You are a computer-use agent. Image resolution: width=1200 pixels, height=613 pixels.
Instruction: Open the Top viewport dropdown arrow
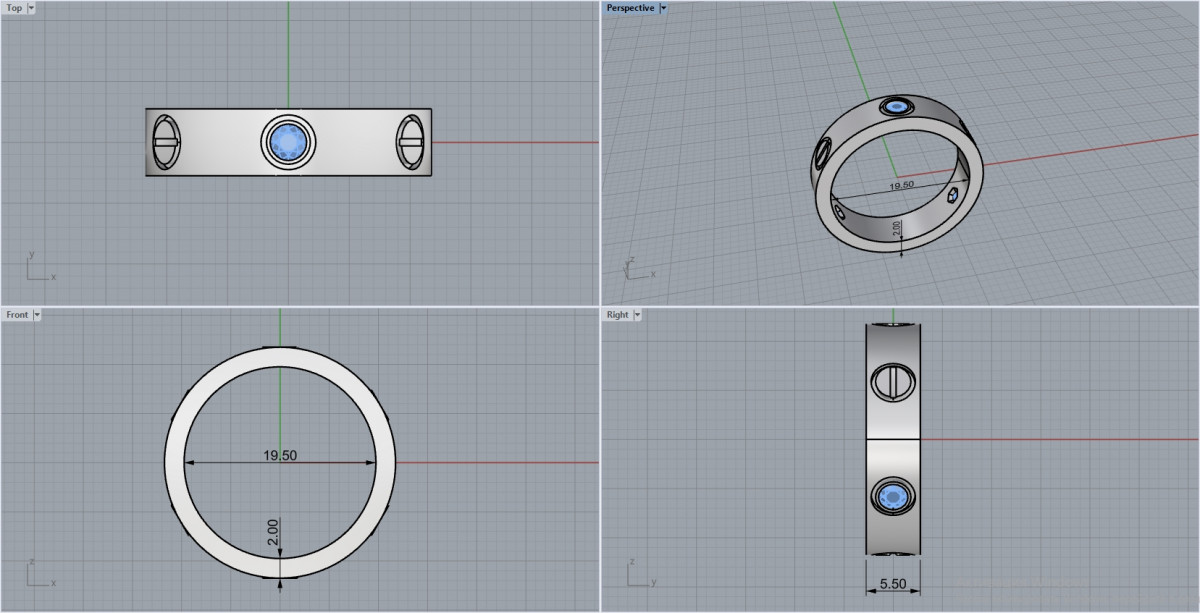click(31, 8)
